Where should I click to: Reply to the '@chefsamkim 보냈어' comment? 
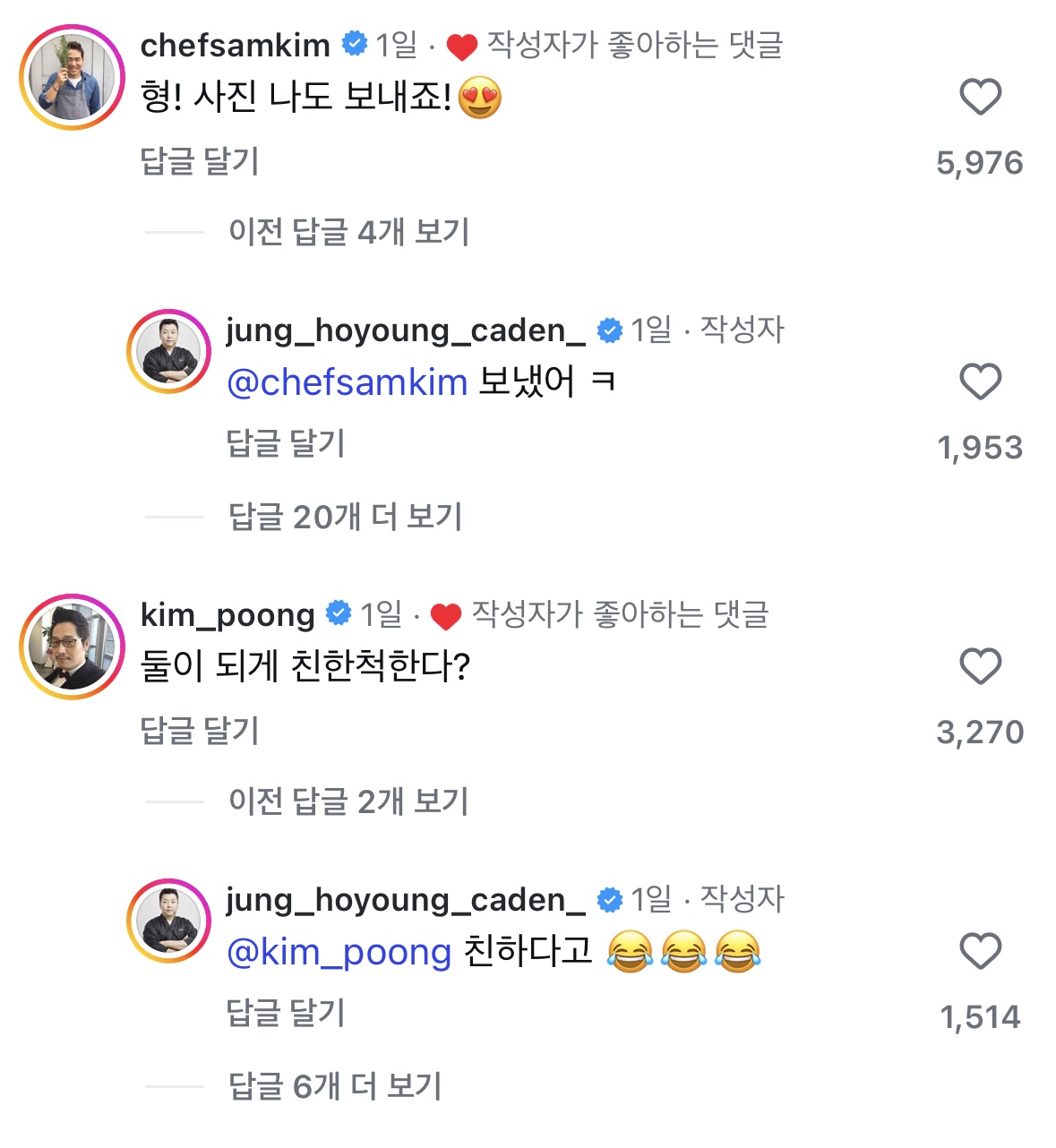[x=286, y=443]
